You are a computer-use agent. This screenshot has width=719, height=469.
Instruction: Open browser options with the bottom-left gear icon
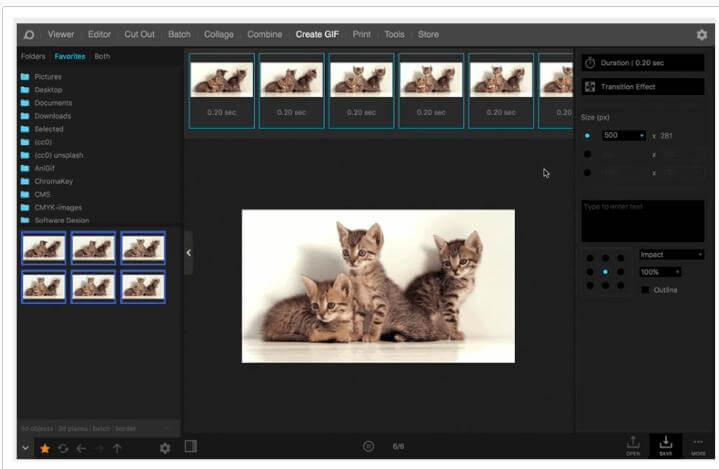(x=165, y=448)
